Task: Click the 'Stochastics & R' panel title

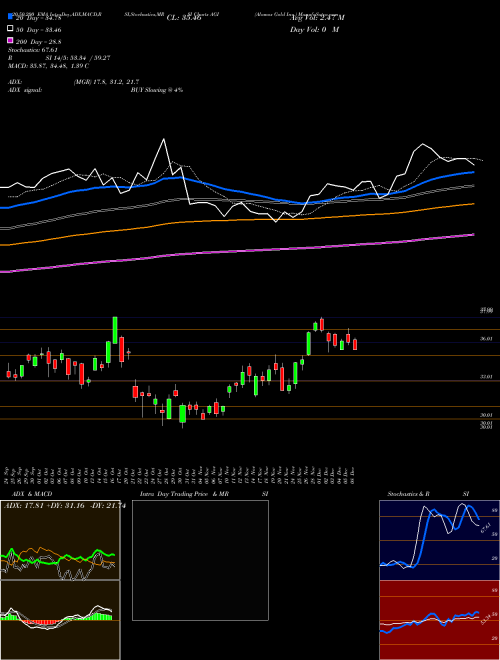Action: pyautogui.click(x=408, y=494)
